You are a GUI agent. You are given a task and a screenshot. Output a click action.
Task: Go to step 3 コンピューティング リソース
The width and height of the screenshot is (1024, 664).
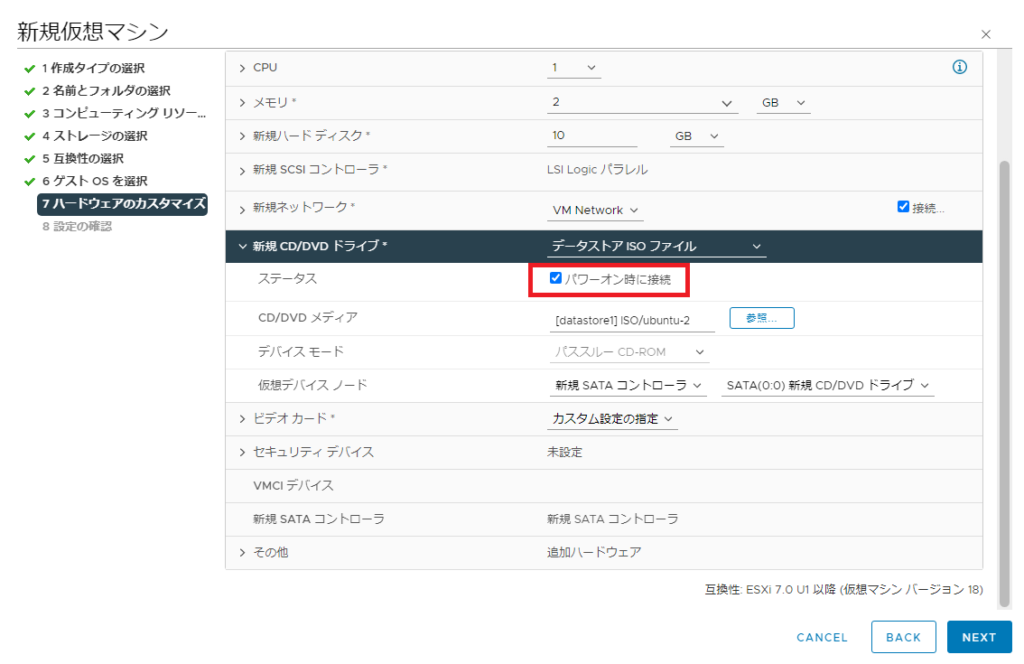click(123, 113)
